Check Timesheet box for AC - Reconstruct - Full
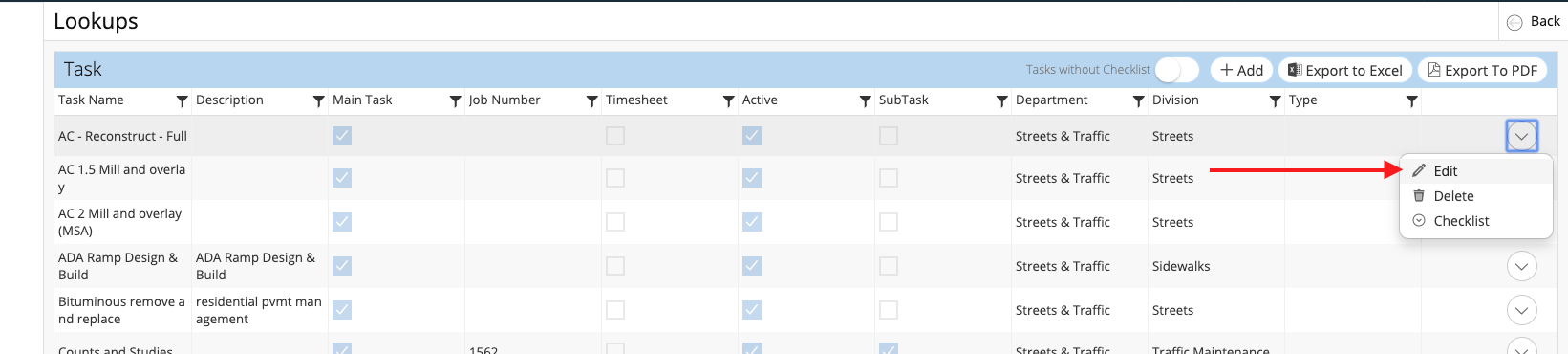The image size is (1568, 354). [x=615, y=136]
